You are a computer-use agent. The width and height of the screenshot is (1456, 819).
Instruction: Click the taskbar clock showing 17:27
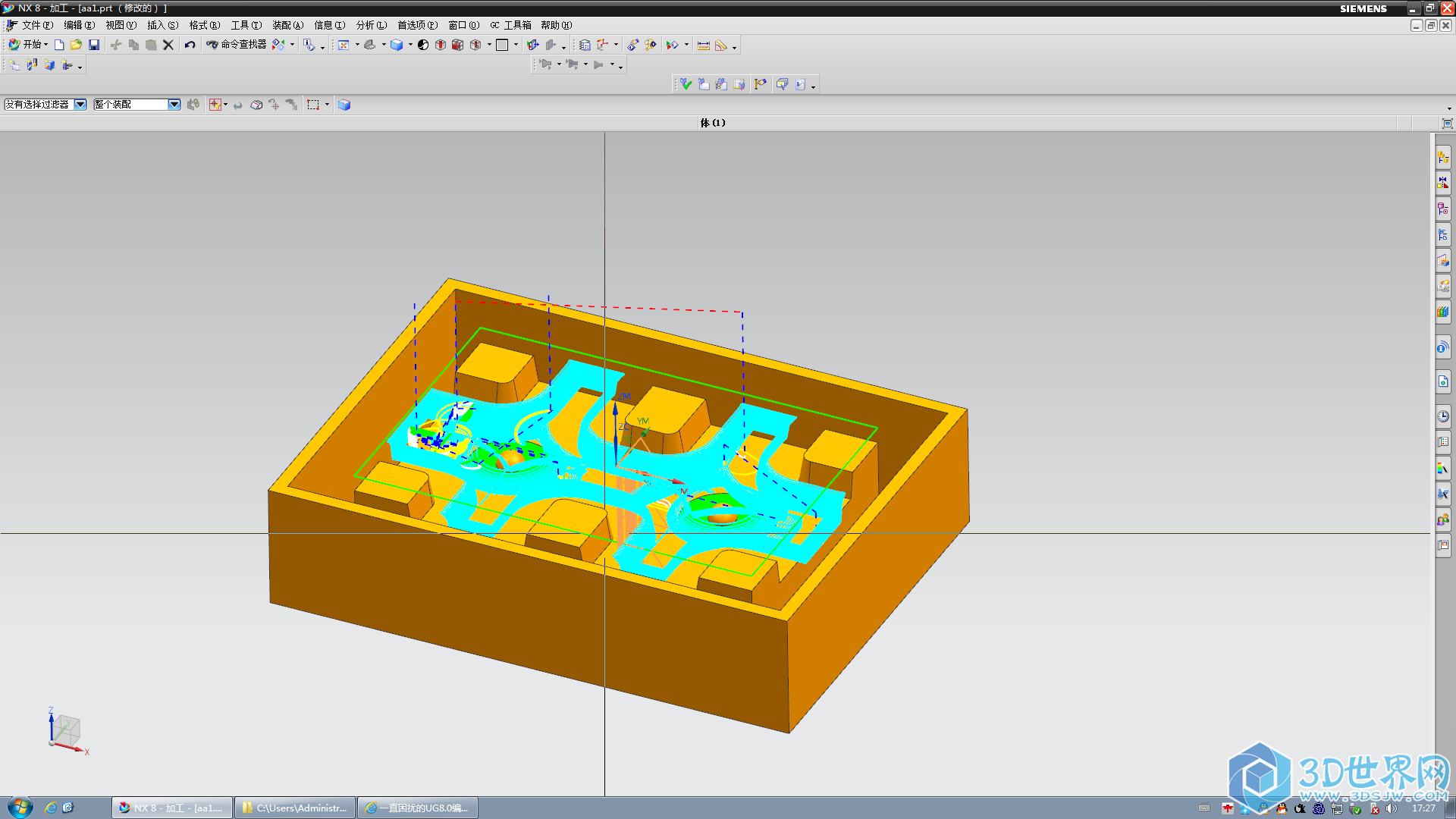coord(1423,808)
